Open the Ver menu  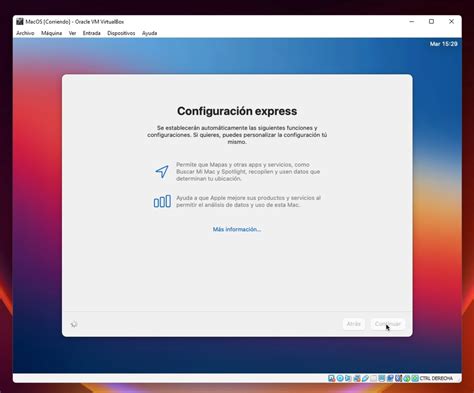(72, 33)
